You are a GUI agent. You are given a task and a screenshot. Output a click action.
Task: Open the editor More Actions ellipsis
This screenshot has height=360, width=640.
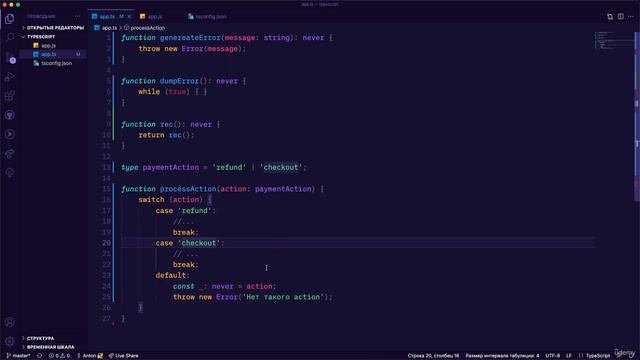[631, 16]
